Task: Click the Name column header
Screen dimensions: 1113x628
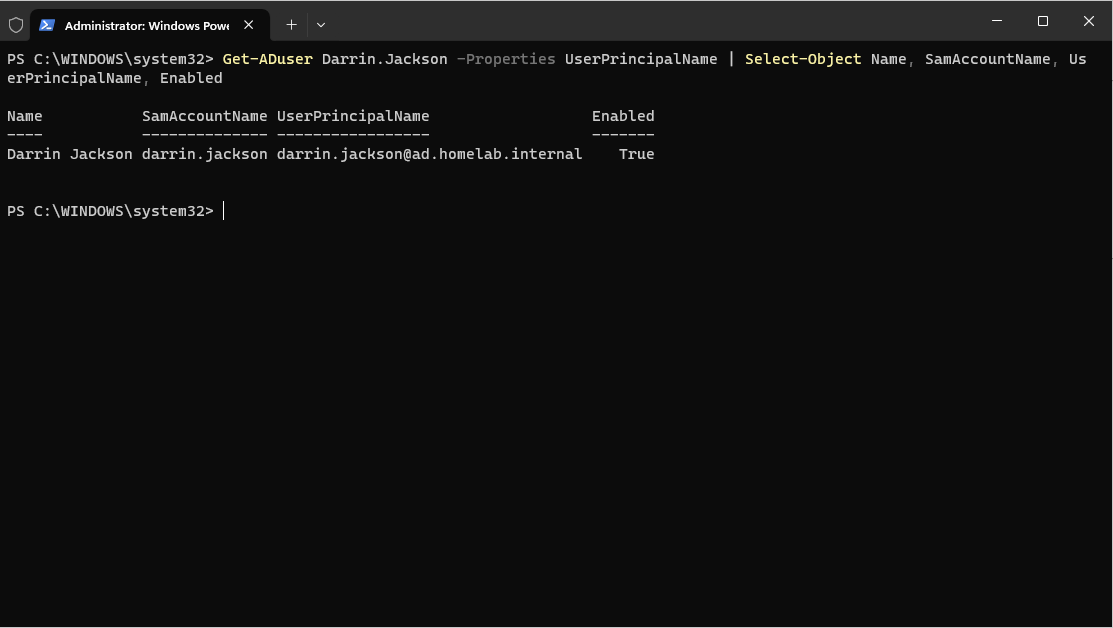Action: coord(25,116)
